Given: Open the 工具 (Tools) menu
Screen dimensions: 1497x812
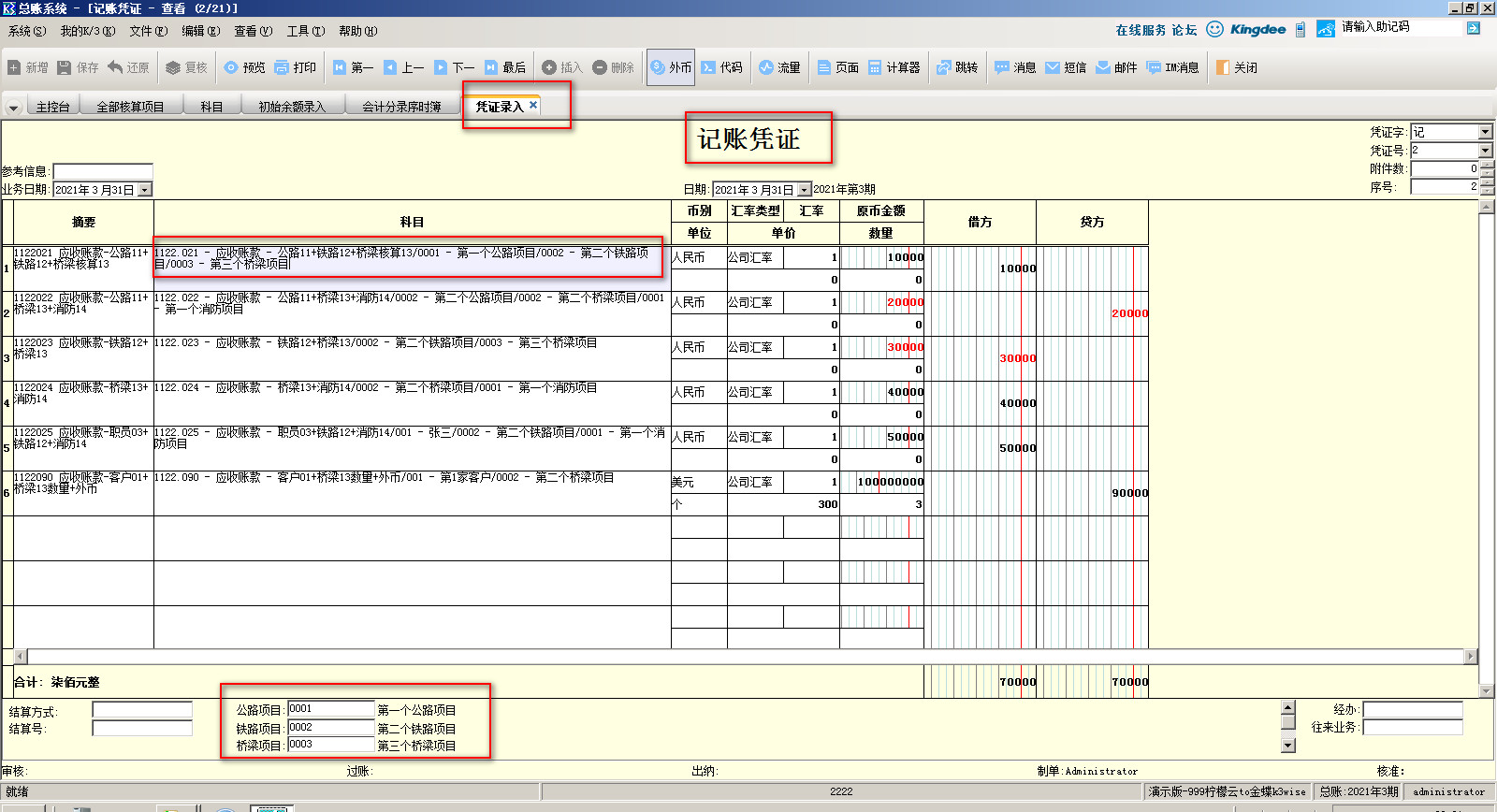Looking at the screenshot, I should (x=305, y=31).
